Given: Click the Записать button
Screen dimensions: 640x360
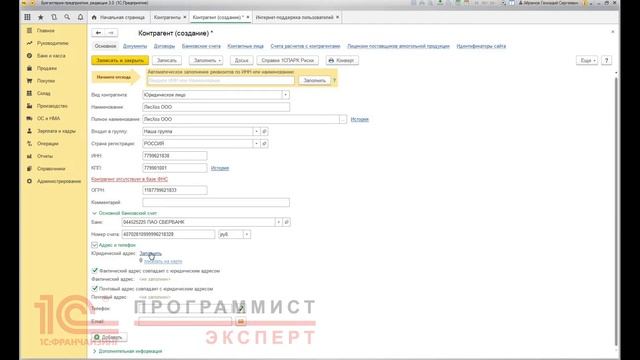Looking at the screenshot, I should click(x=167, y=60).
